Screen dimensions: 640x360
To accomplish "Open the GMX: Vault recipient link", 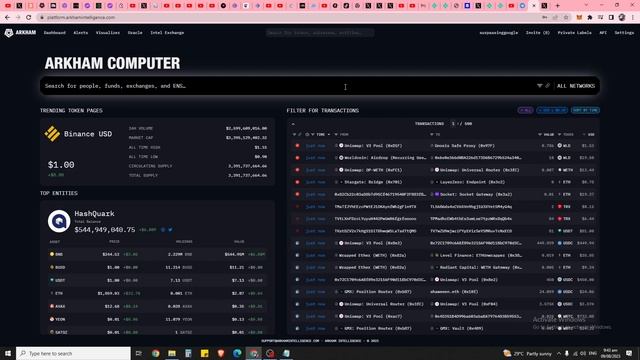I will click(x=461, y=329).
